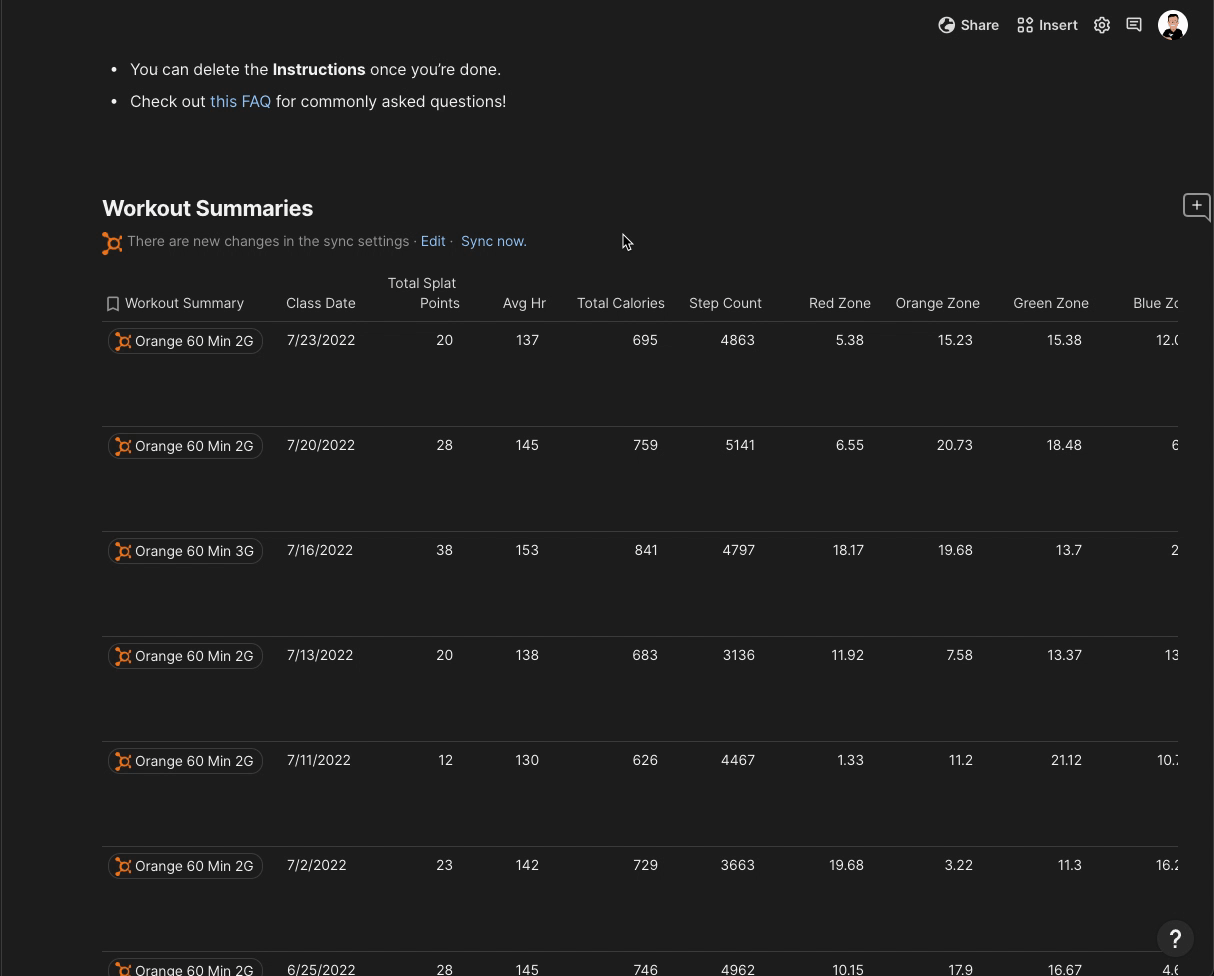Screen dimensions: 1214x976
Task: Select the Total Splat Points column header
Action: (424, 293)
